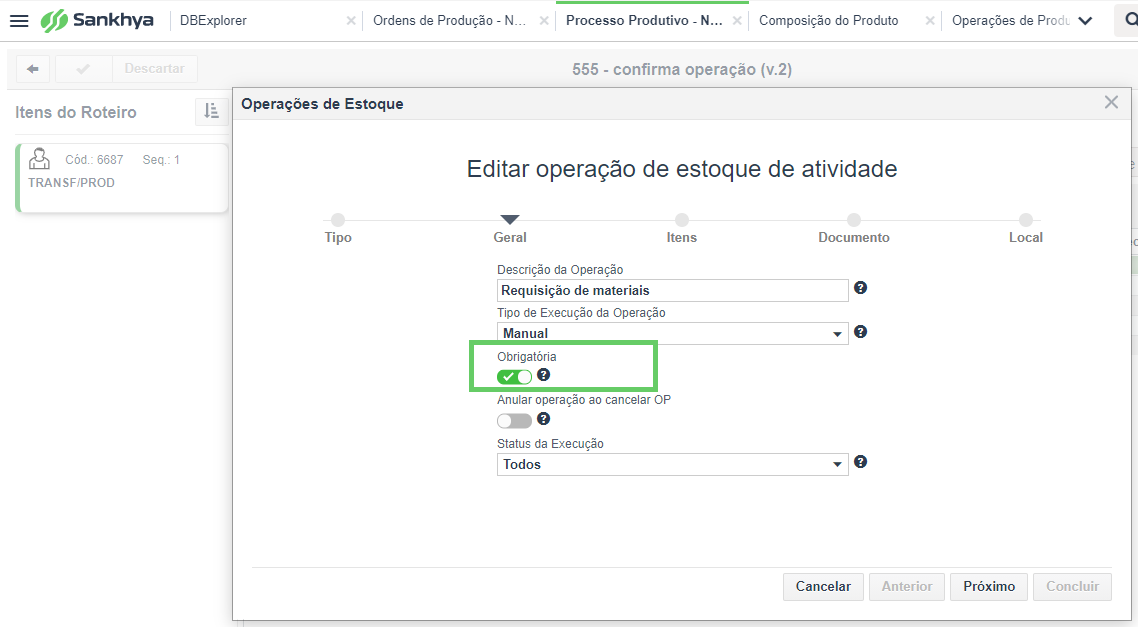
Task: Disable the Obrigatória toggle
Action: click(514, 377)
